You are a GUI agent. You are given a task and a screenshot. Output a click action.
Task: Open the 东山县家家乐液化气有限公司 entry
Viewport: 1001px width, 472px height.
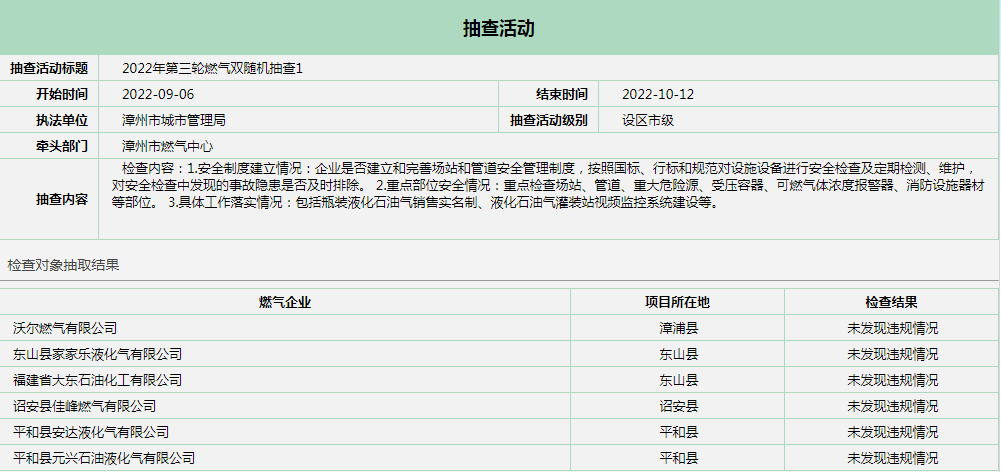pos(98,354)
